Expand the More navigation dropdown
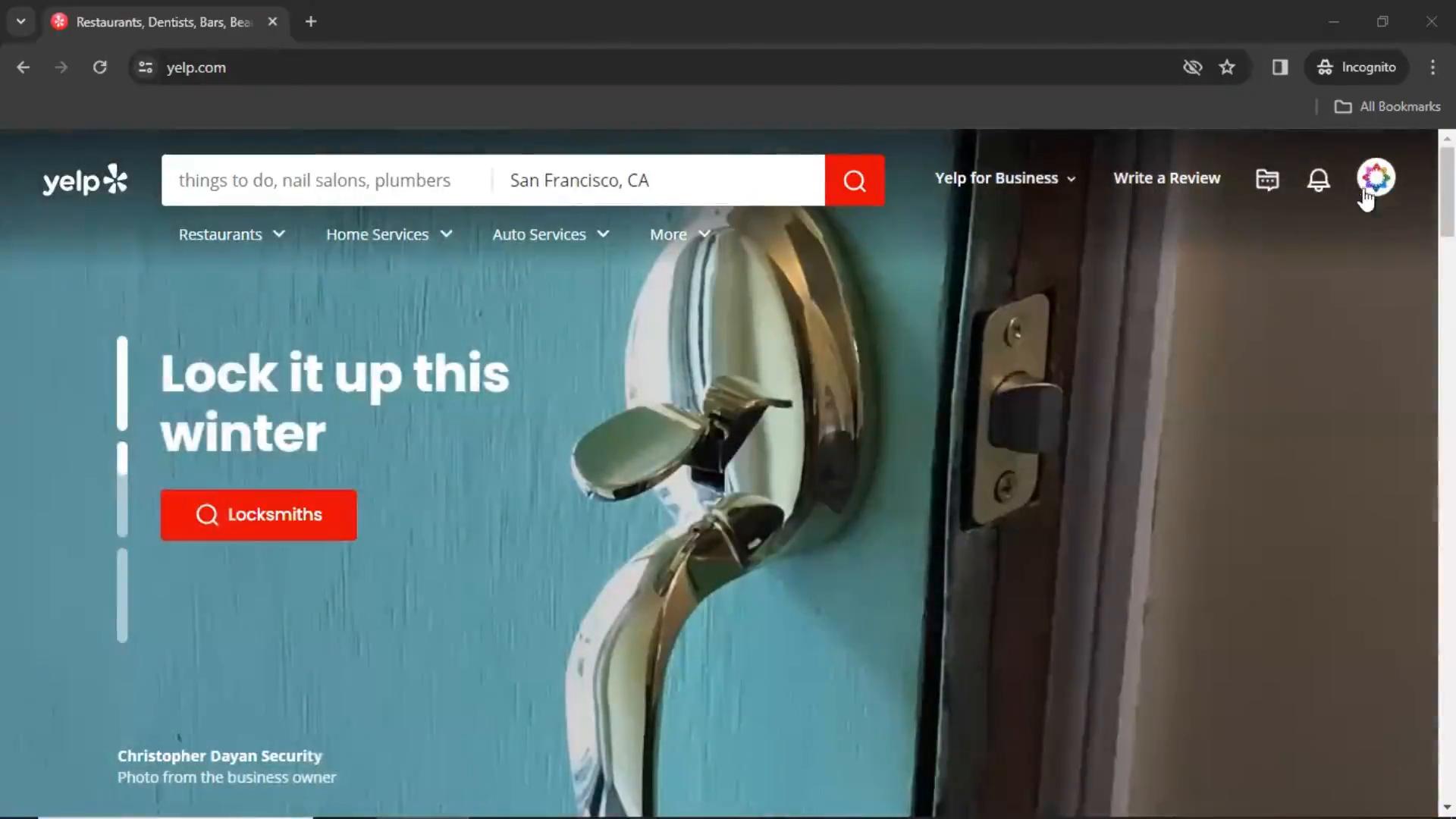The width and height of the screenshot is (1456, 819). (680, 234)
